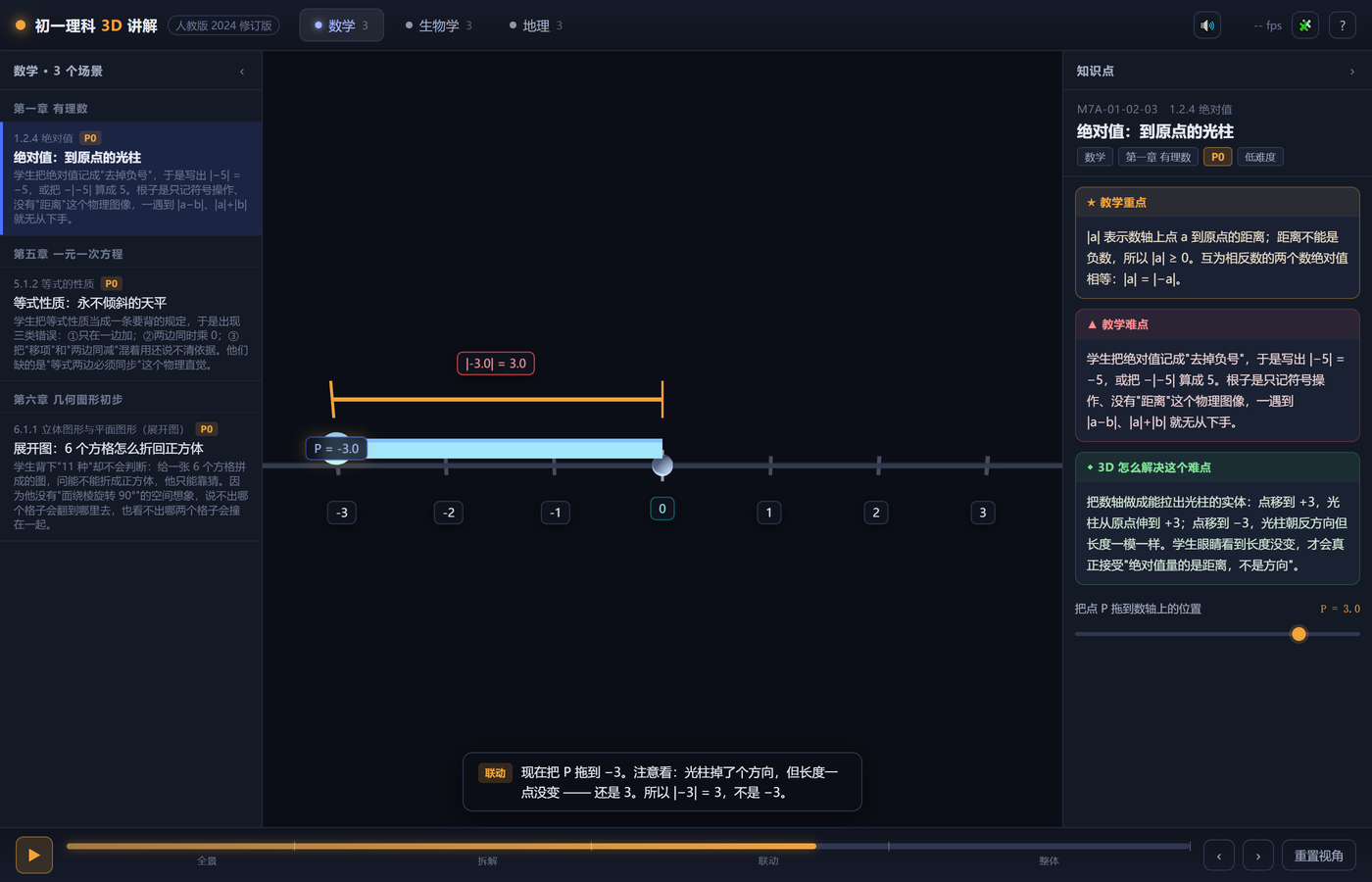The width and height of the screenshot is (1372, 882).
Task: Switch to the 地理 subject tab
Action: pos(535,25)
